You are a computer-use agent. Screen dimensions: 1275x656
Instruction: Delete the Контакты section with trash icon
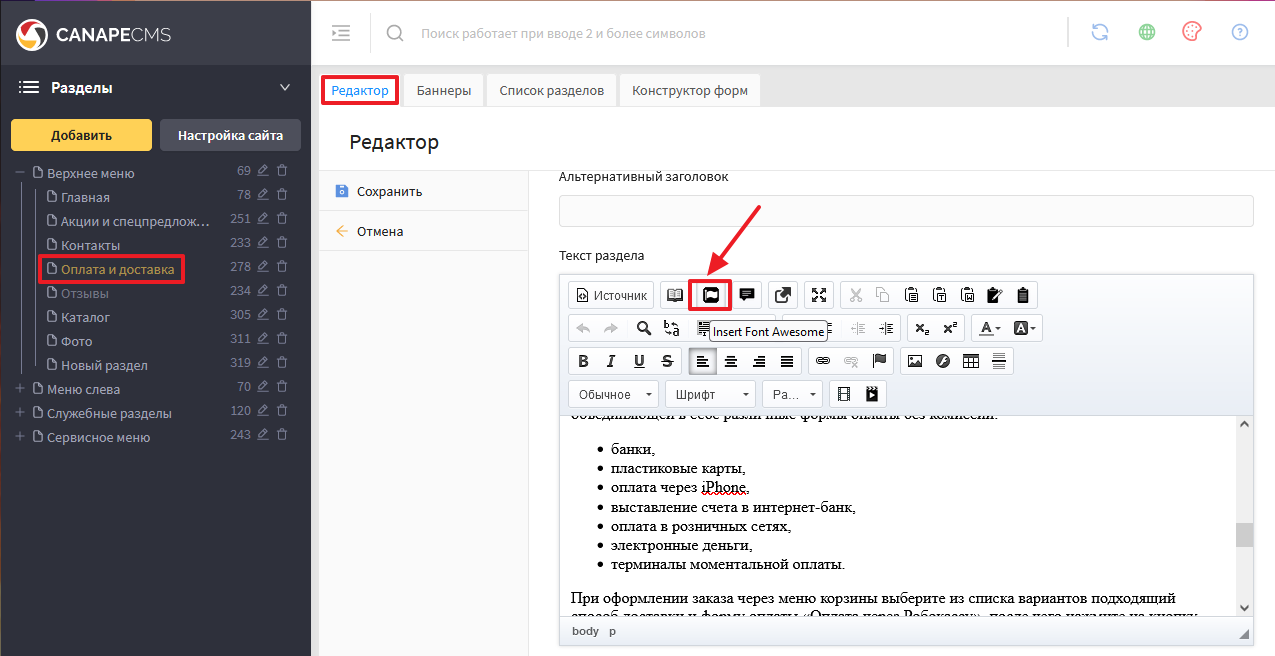coord(282,244)
